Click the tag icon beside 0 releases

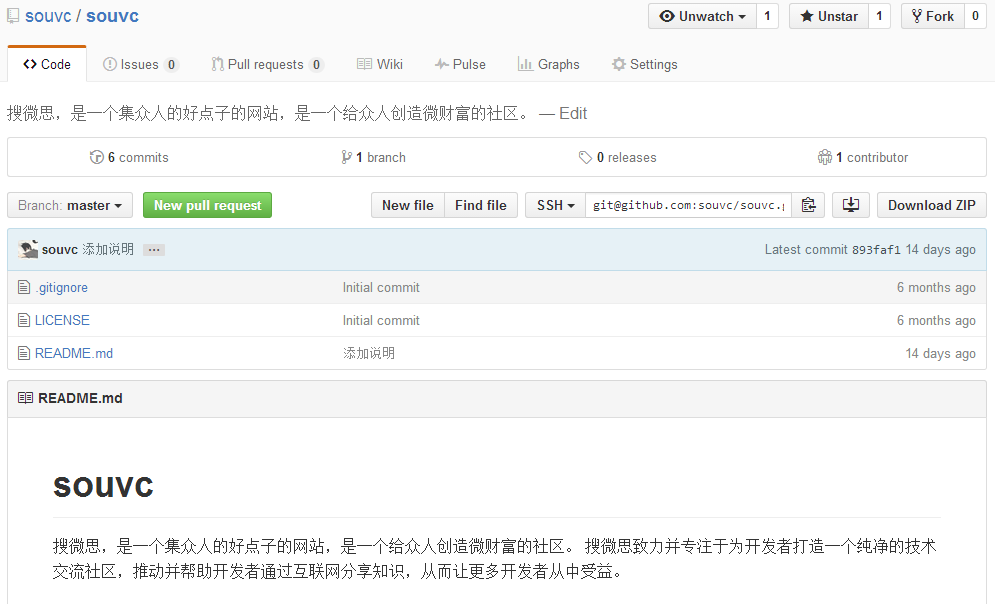pos(585,157)
